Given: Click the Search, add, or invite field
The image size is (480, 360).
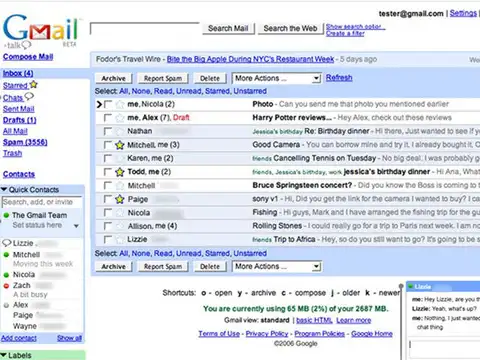Looking at the screenshot, I should [42, 202].
